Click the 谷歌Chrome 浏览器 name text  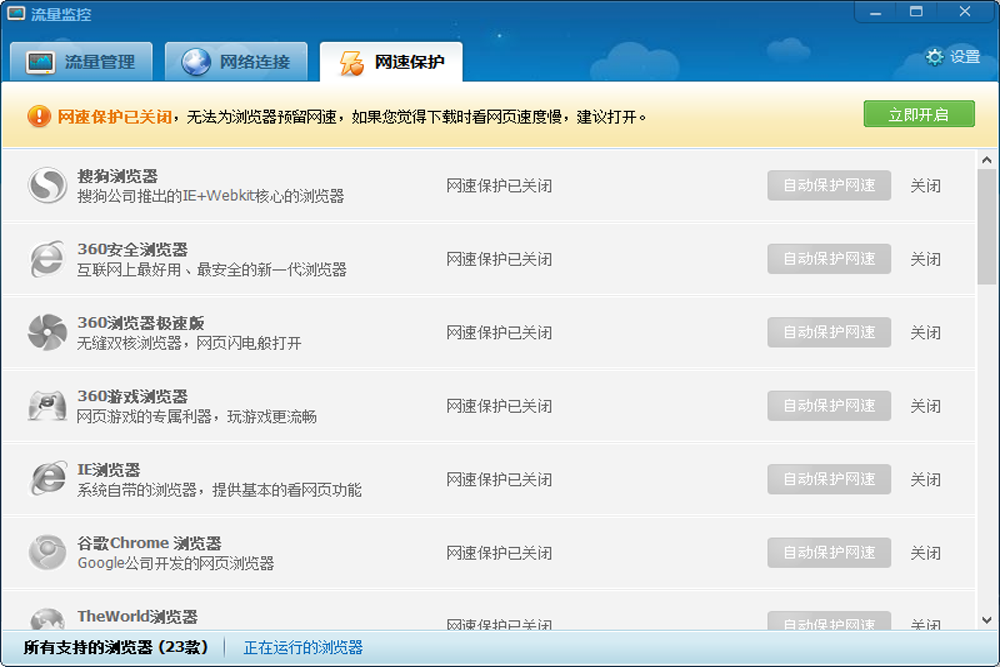click(149, 543)
